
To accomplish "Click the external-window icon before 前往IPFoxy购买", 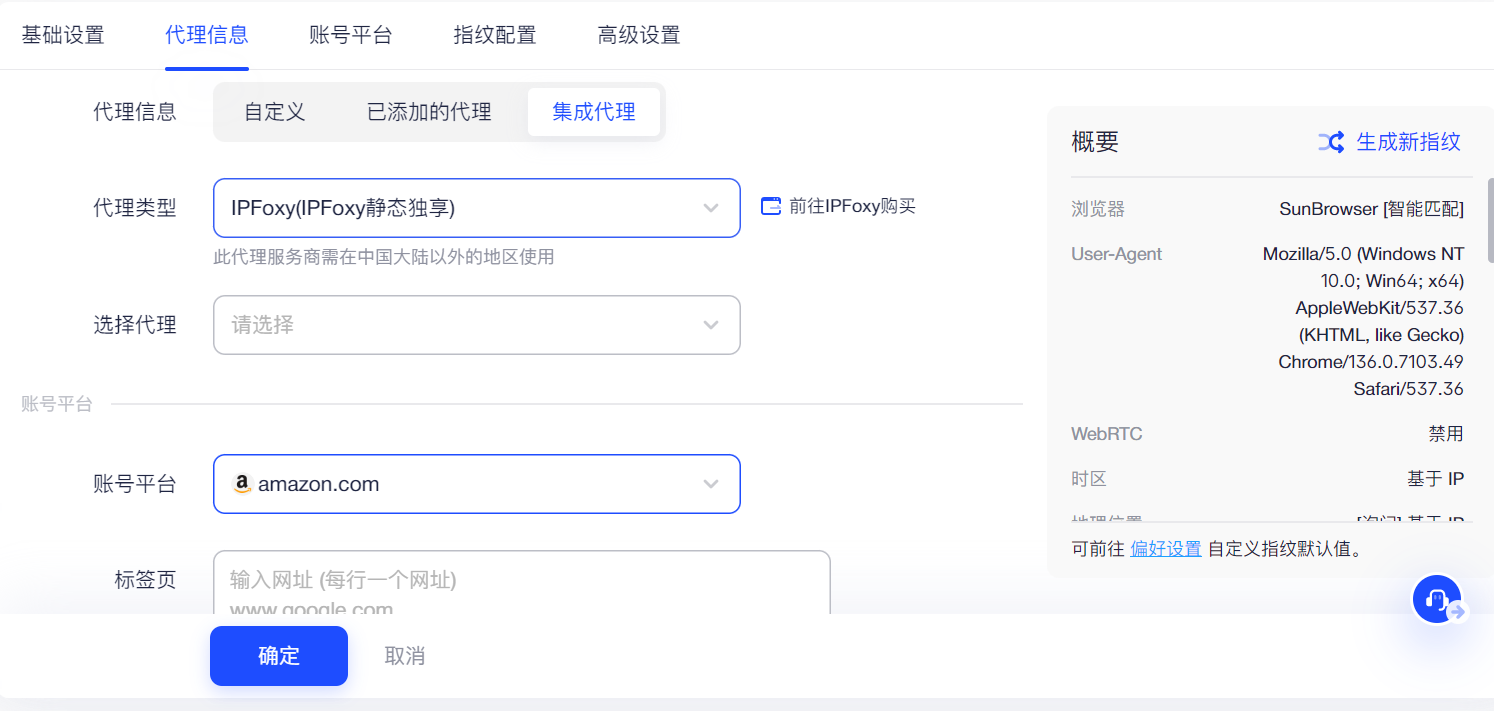I will (x=770, y=204).
